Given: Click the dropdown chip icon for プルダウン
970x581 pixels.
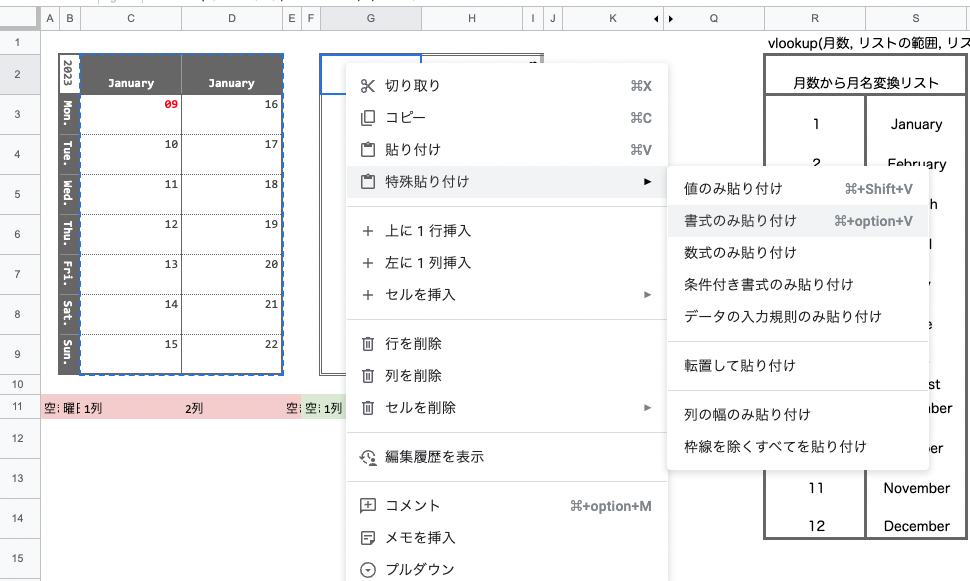Looking at the screenshot, I should tap(368, 570).
